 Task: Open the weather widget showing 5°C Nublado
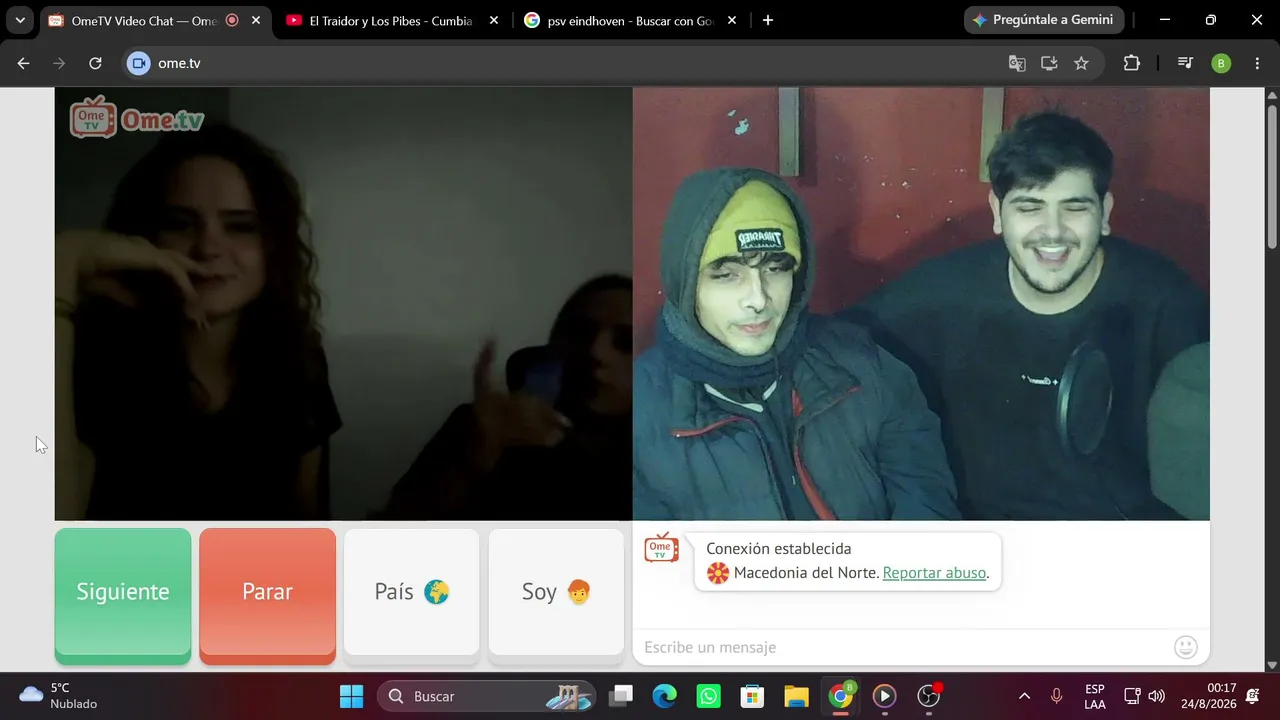click(60, 695)
